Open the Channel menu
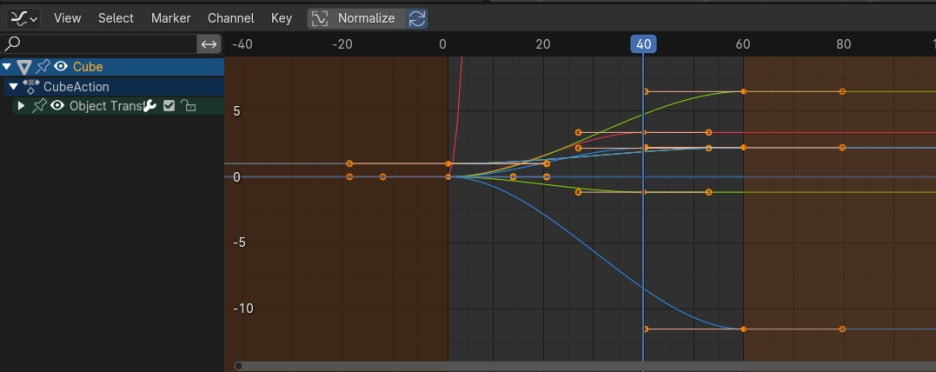 pyautogui.click(x=230, y=19)
